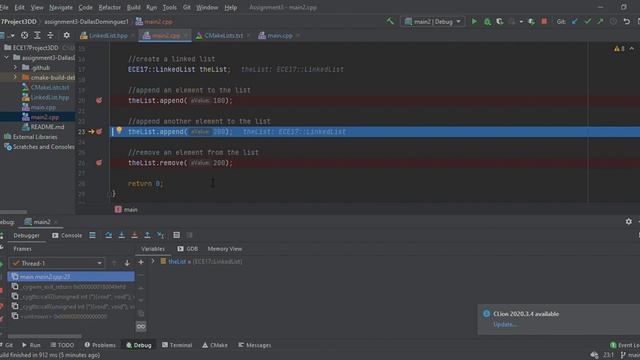This screenshot has width=640, height=360.
Task: Click the Step Out icon
Action: pos(147,235)
